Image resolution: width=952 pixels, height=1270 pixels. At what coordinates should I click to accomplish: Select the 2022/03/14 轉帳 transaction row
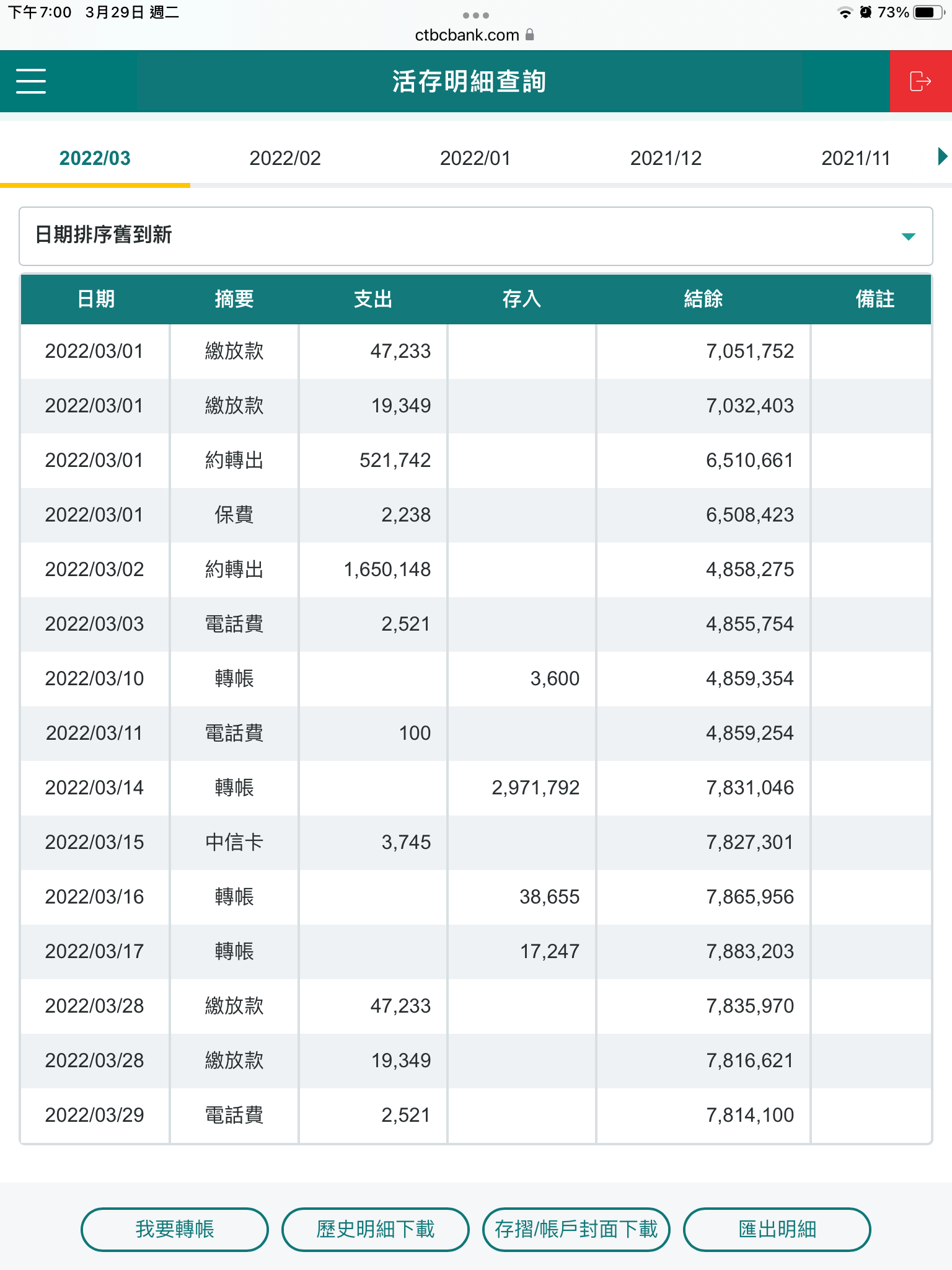pos(475,788)
